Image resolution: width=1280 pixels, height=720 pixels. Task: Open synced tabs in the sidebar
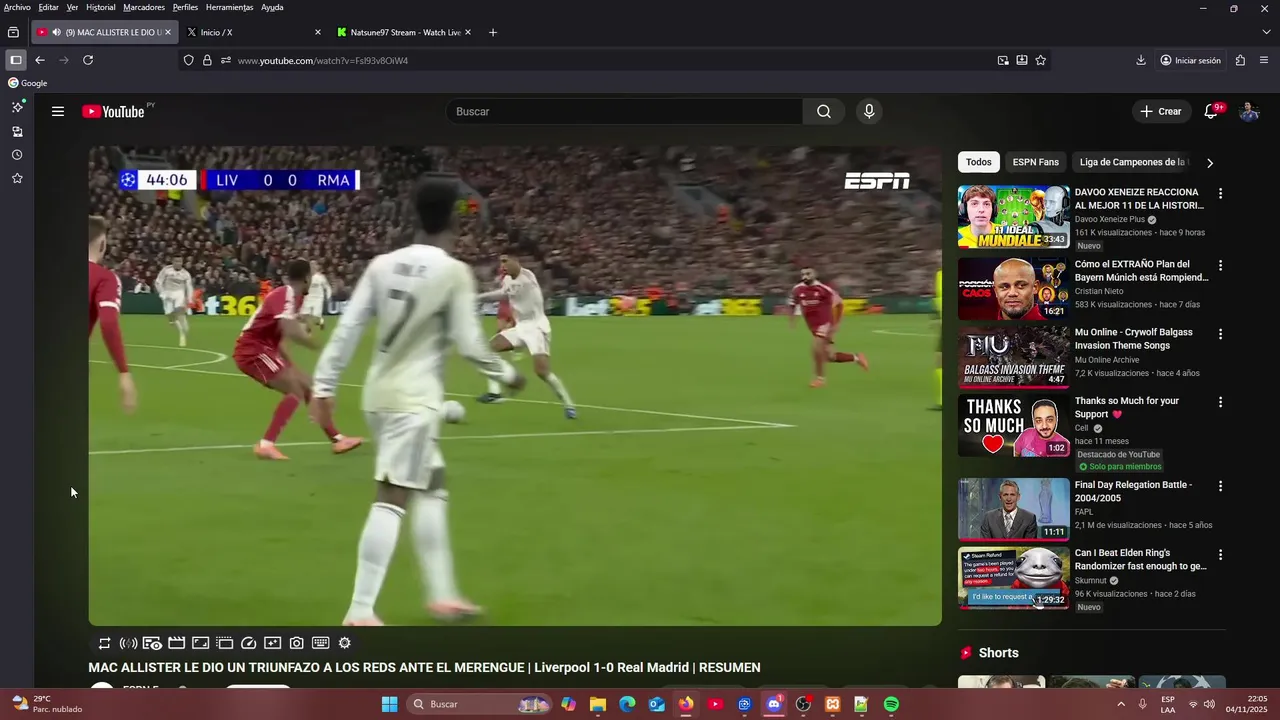click(x=17, y=131)
